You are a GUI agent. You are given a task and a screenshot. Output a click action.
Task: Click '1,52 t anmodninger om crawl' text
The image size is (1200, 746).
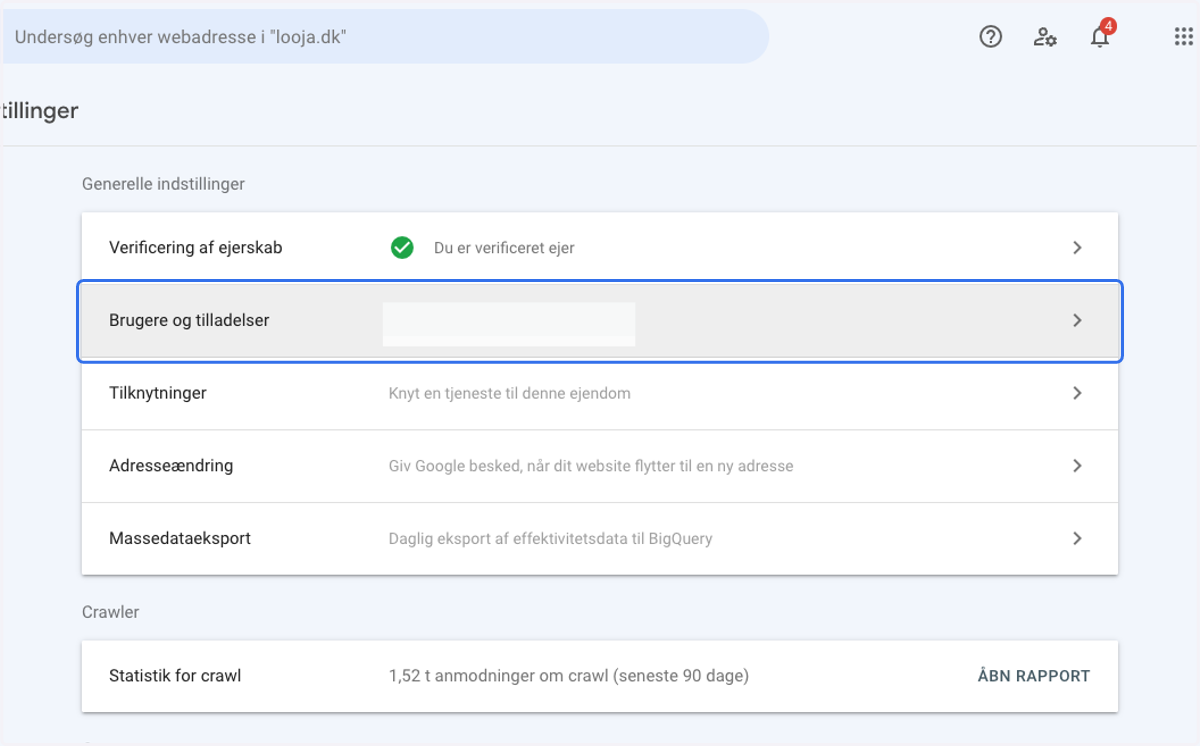pos(569,676)
